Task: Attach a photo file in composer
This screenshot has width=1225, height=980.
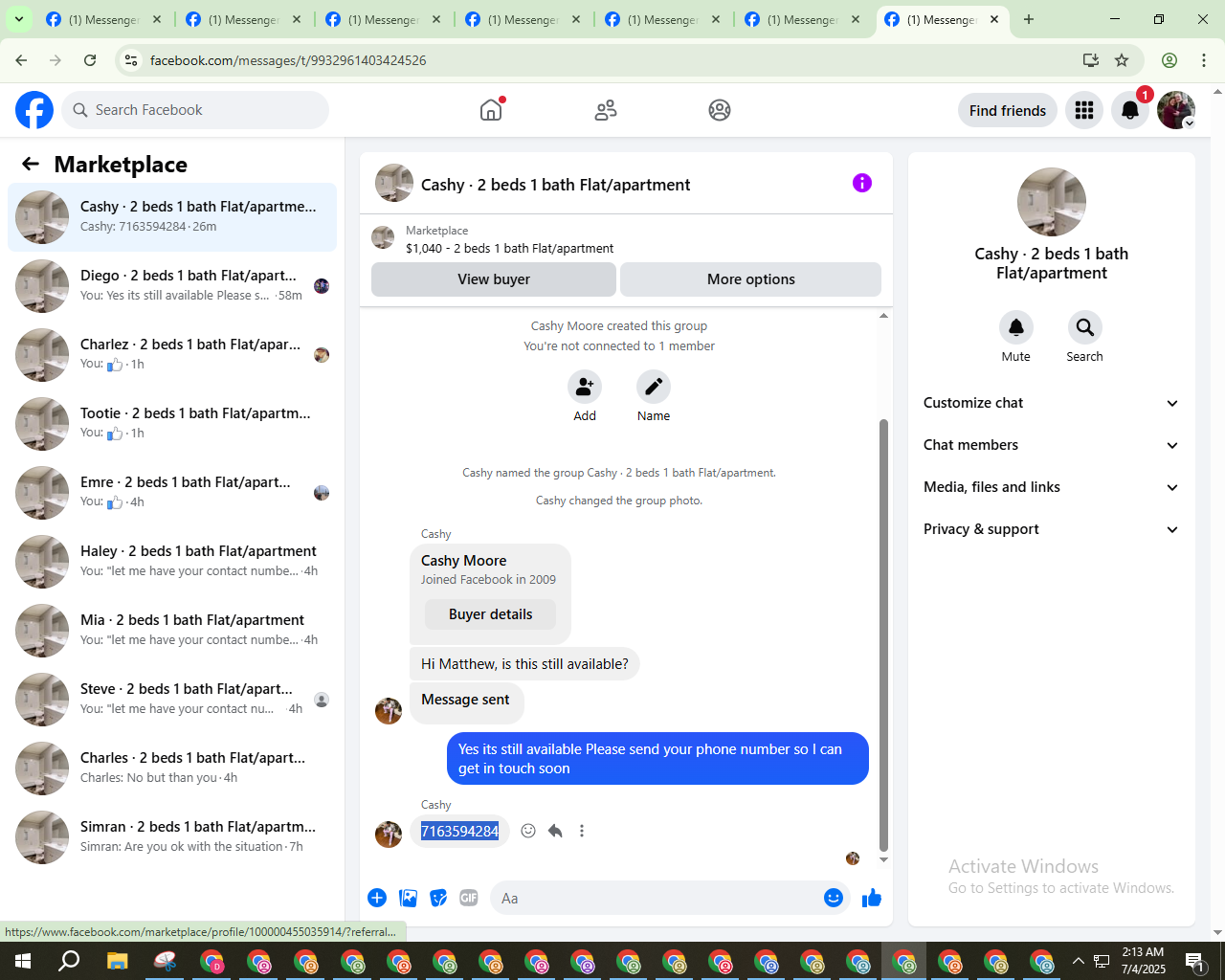Action: point(409,898)
